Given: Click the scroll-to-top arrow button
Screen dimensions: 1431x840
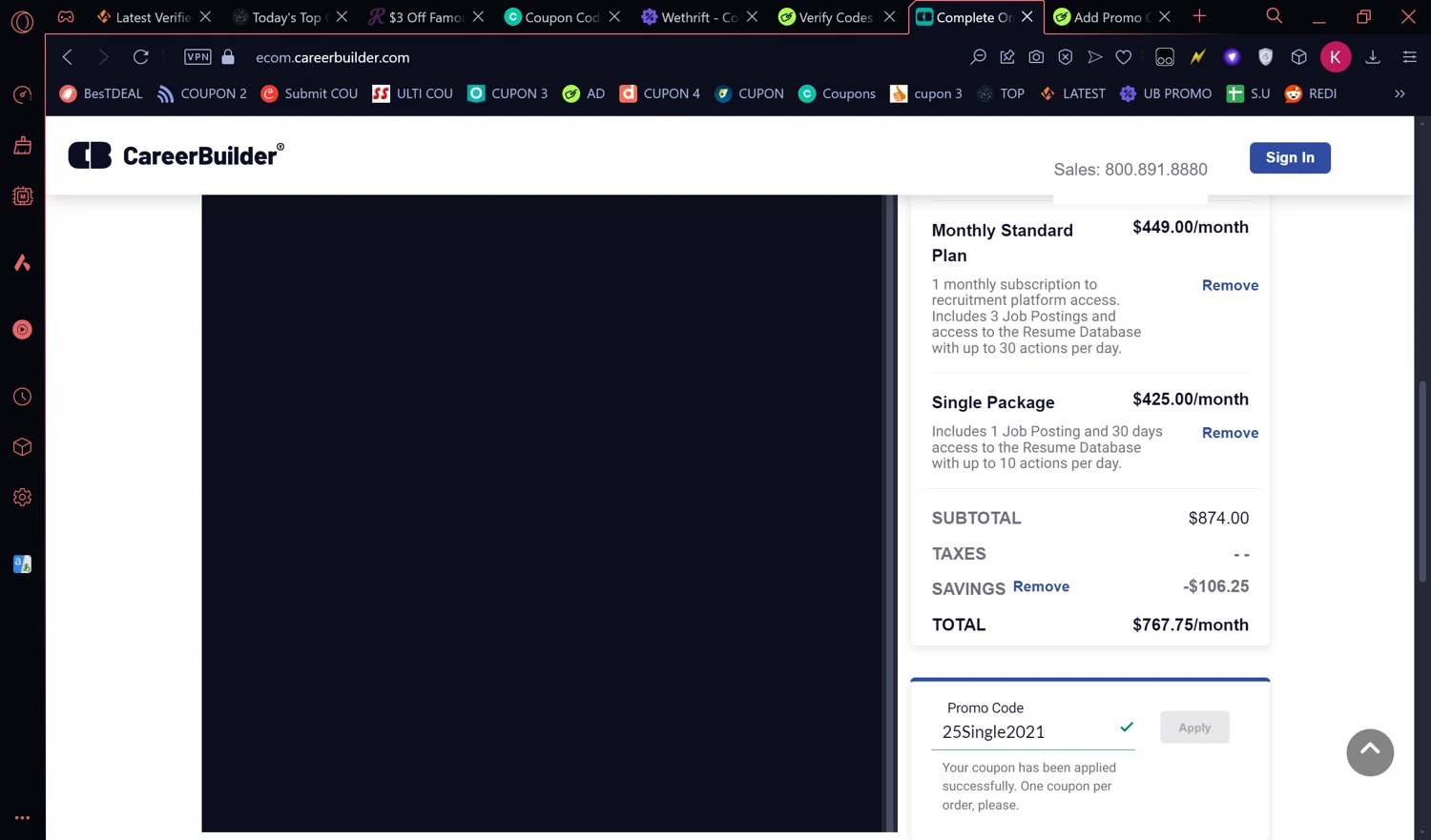Looking at the screenshot, I should point(1370,752).
